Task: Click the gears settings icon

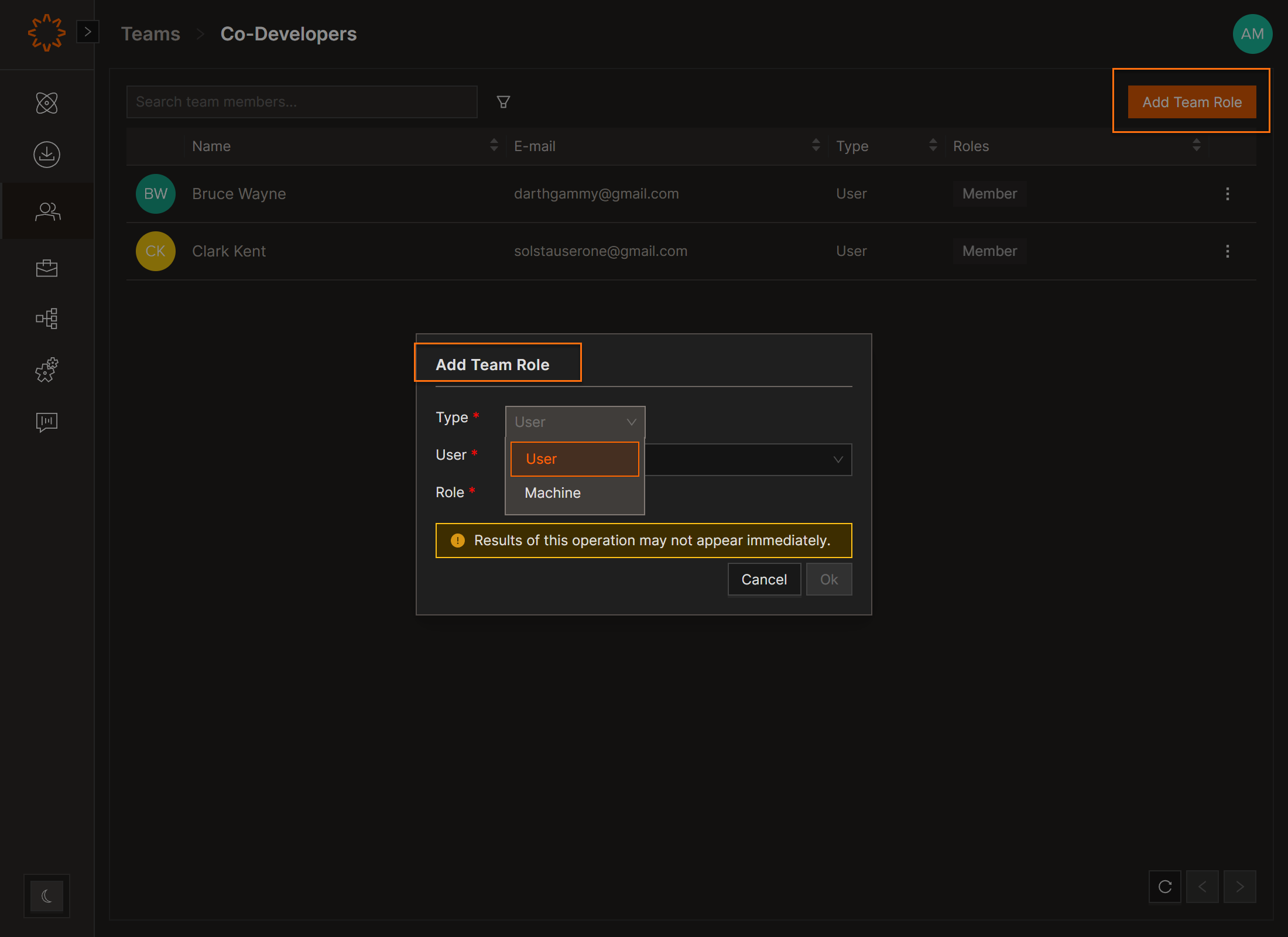Action: (x=47, y=370)
